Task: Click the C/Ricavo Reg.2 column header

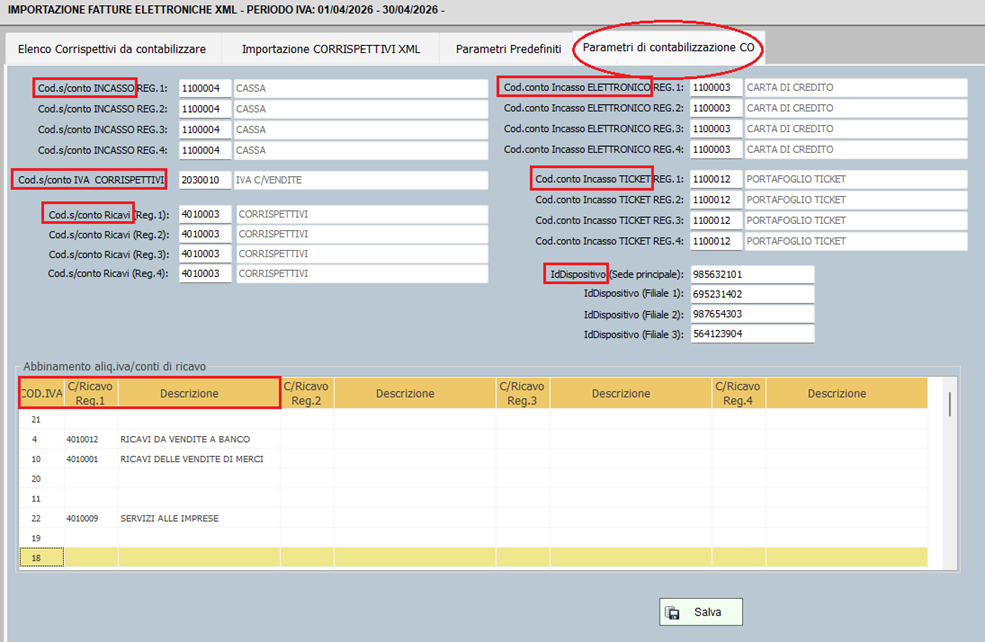Action: tap(306, 393)
